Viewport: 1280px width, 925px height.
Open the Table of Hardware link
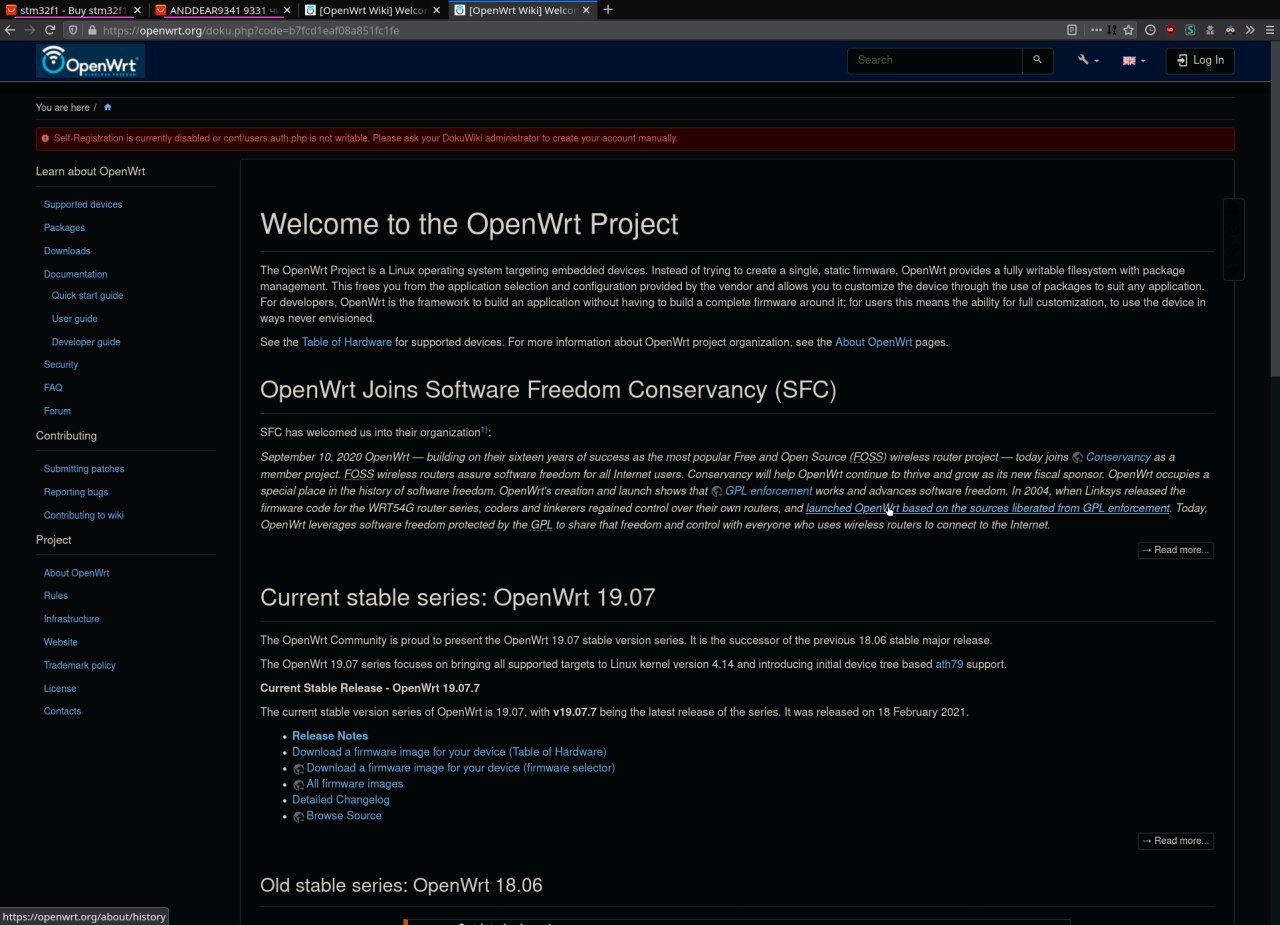point(347,342)
